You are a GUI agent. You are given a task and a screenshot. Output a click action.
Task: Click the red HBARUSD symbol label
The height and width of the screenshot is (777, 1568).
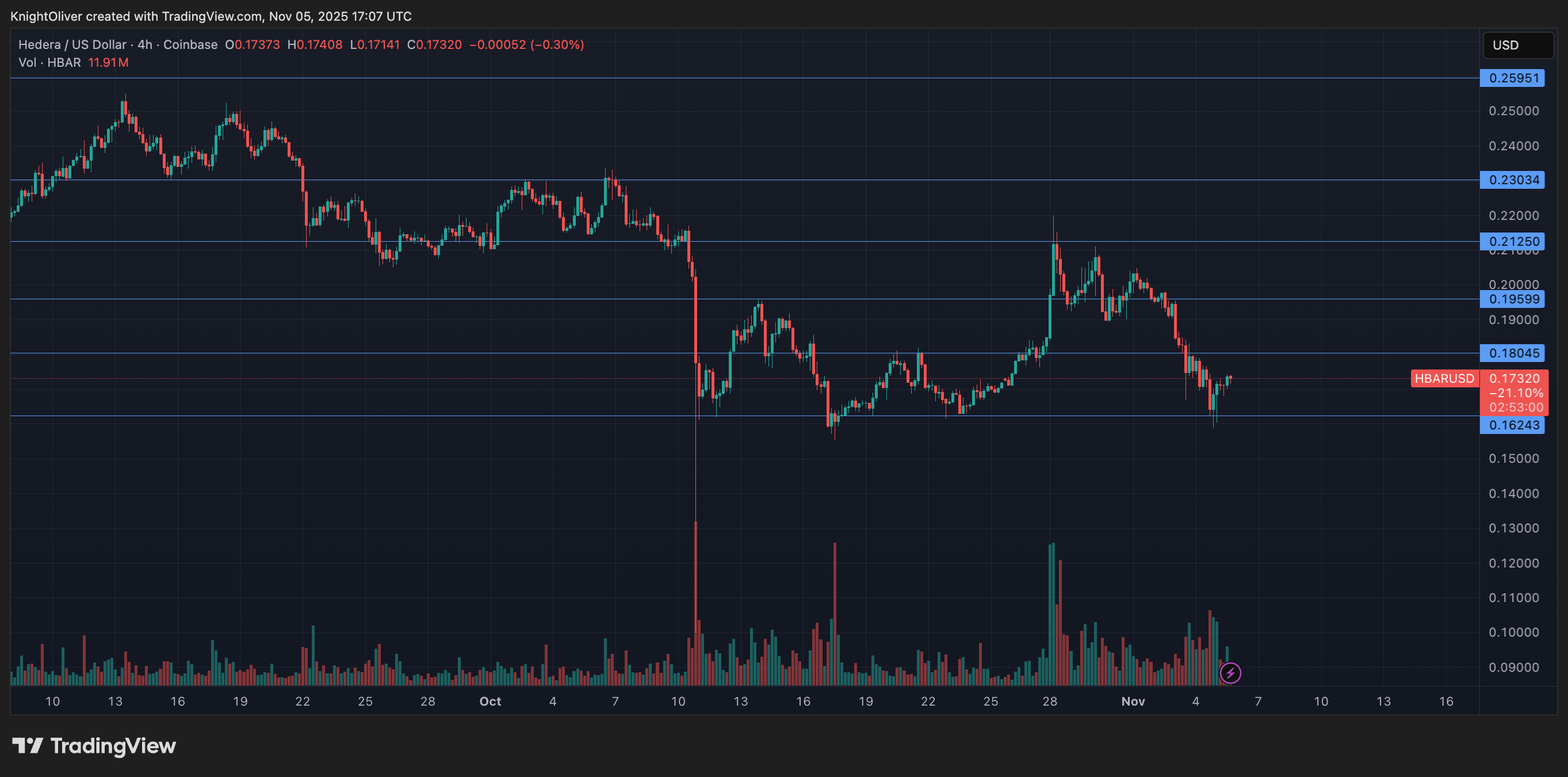pyautogui.click(x=1444, y=379)
